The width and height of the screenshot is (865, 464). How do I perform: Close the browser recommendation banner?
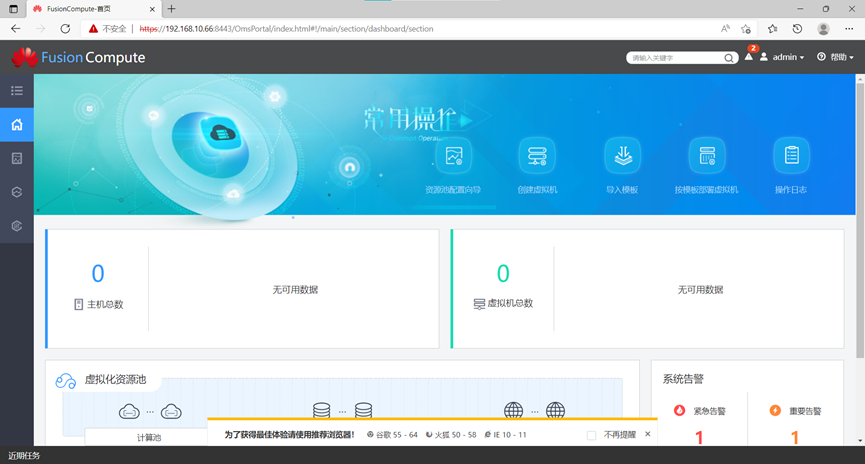click(648, 434)
